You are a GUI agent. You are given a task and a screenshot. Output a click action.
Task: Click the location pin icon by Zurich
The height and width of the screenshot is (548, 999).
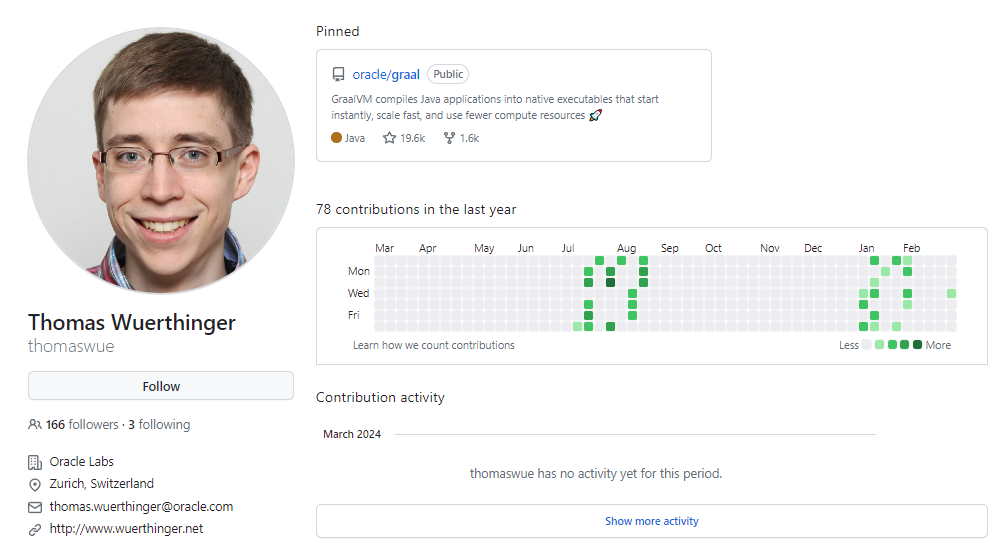coord(35,485)
